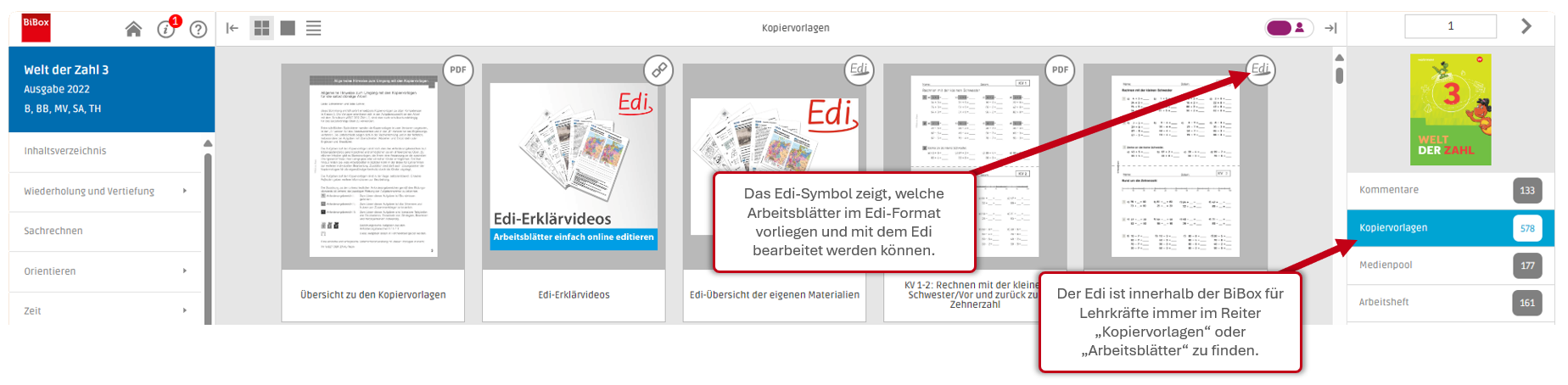Select Kopiervorlagen tab in right panel
1568x385 pixels.
(x=1450, y=227)
